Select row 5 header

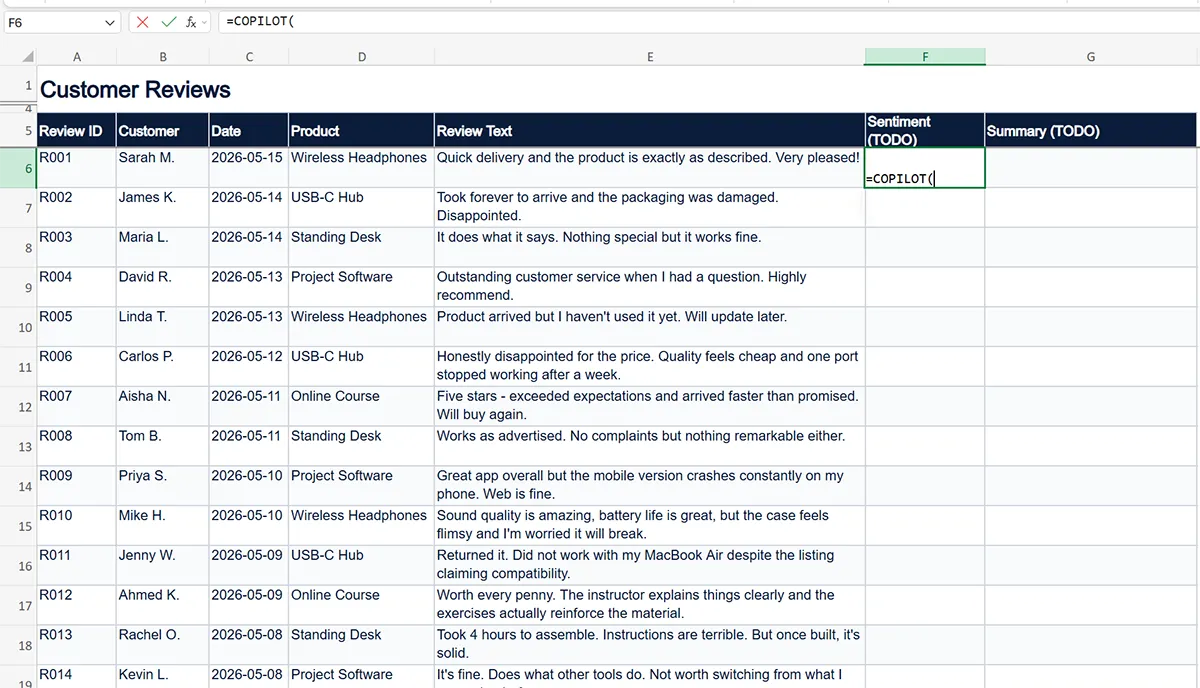19,130
